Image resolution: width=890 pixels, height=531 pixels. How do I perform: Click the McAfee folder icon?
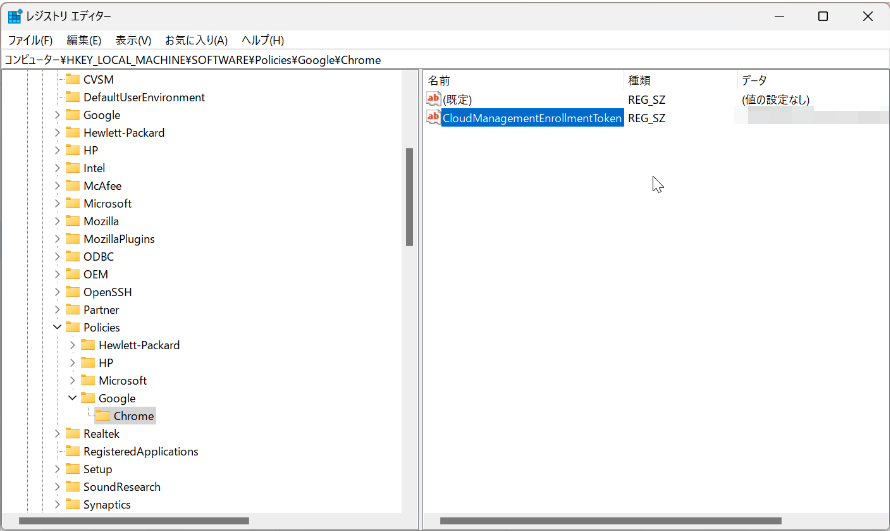pos(73,186)
